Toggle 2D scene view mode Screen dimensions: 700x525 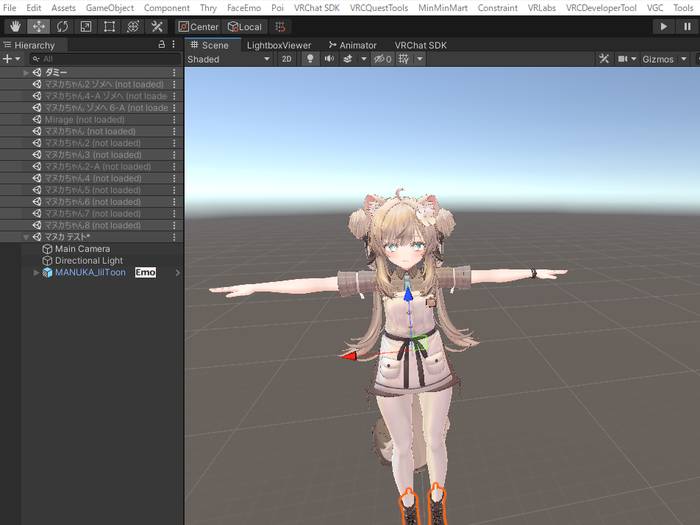click(x=287, y=59)
